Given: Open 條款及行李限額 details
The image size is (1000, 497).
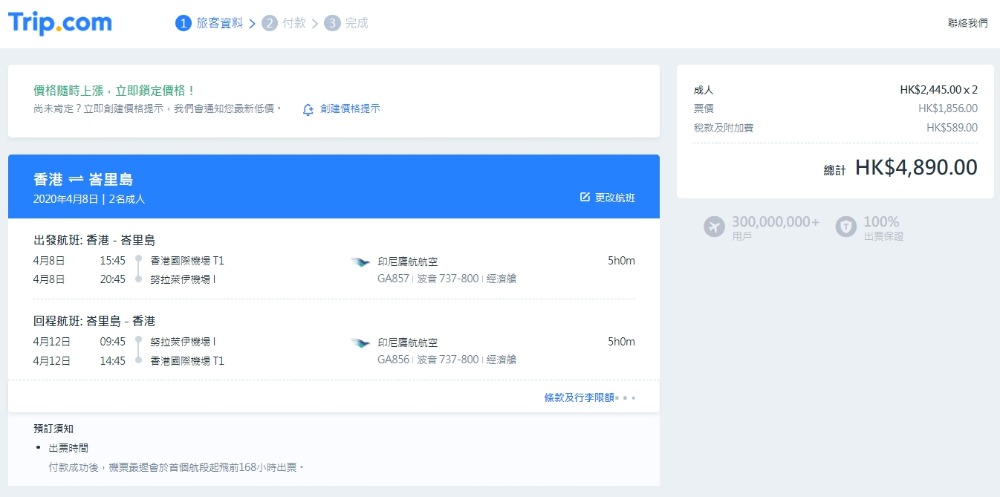Looking at the screenshot, I should point(578,397).
